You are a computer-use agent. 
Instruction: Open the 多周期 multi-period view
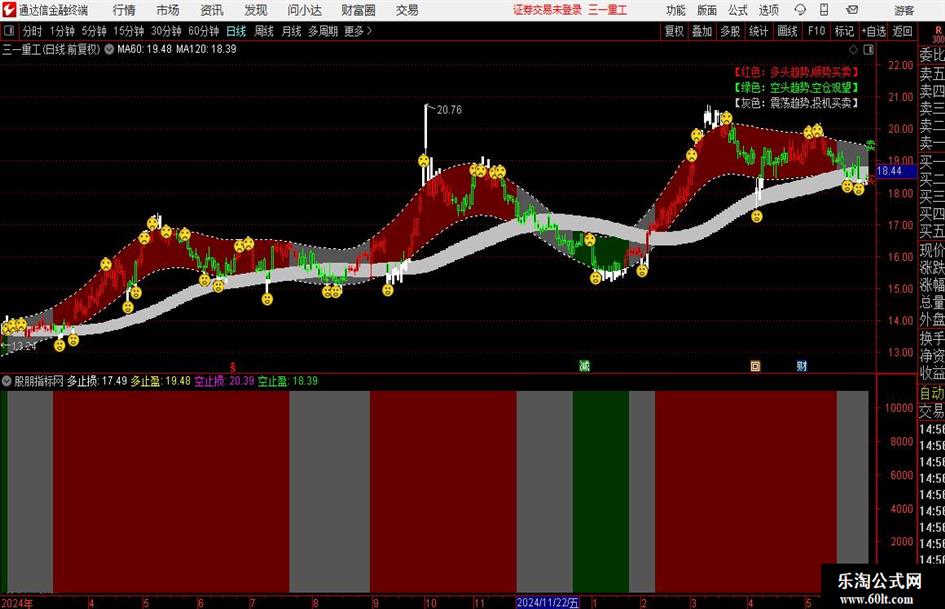point(323,31)
